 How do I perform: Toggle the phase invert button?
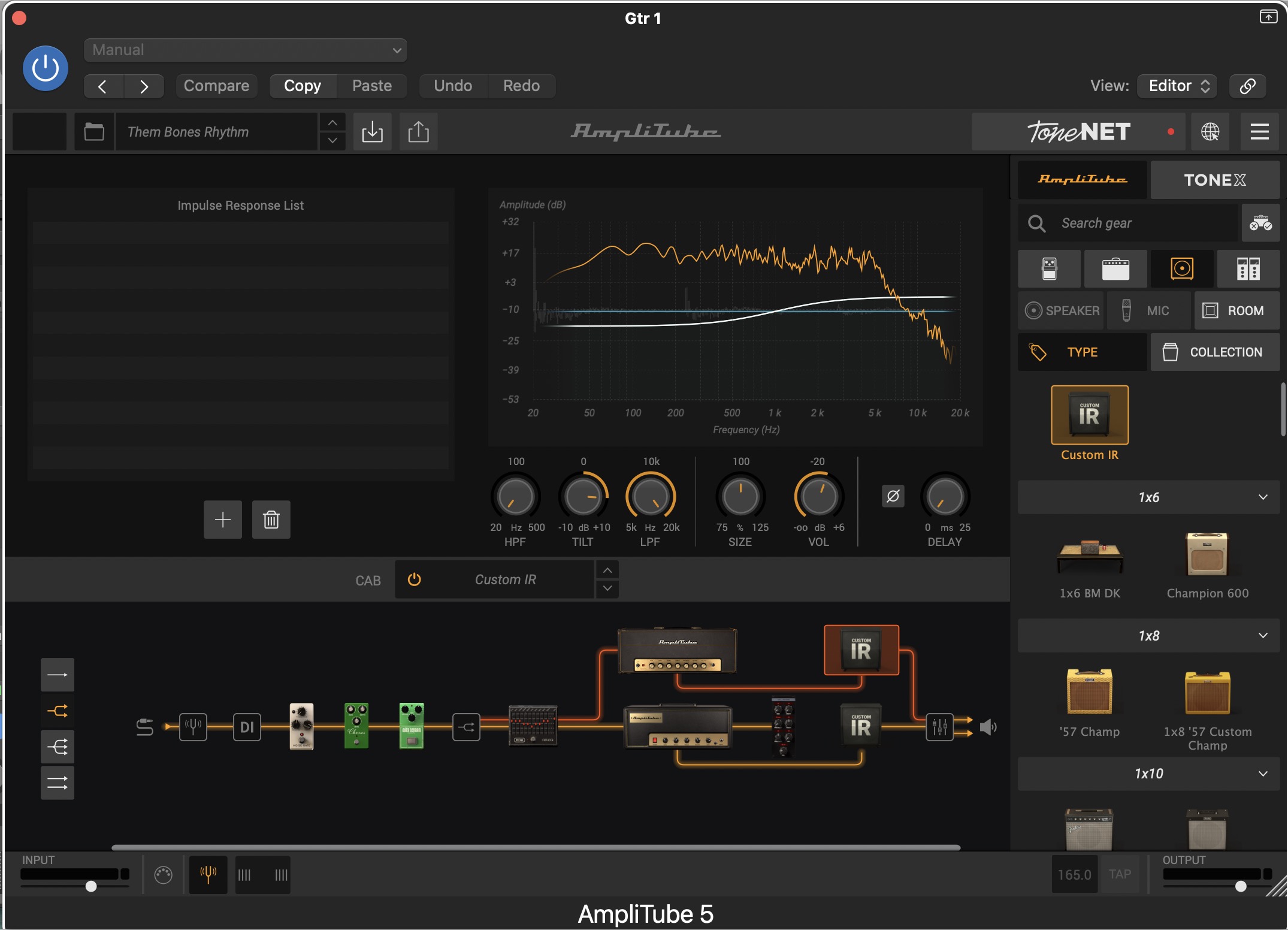tap(893, 496)
